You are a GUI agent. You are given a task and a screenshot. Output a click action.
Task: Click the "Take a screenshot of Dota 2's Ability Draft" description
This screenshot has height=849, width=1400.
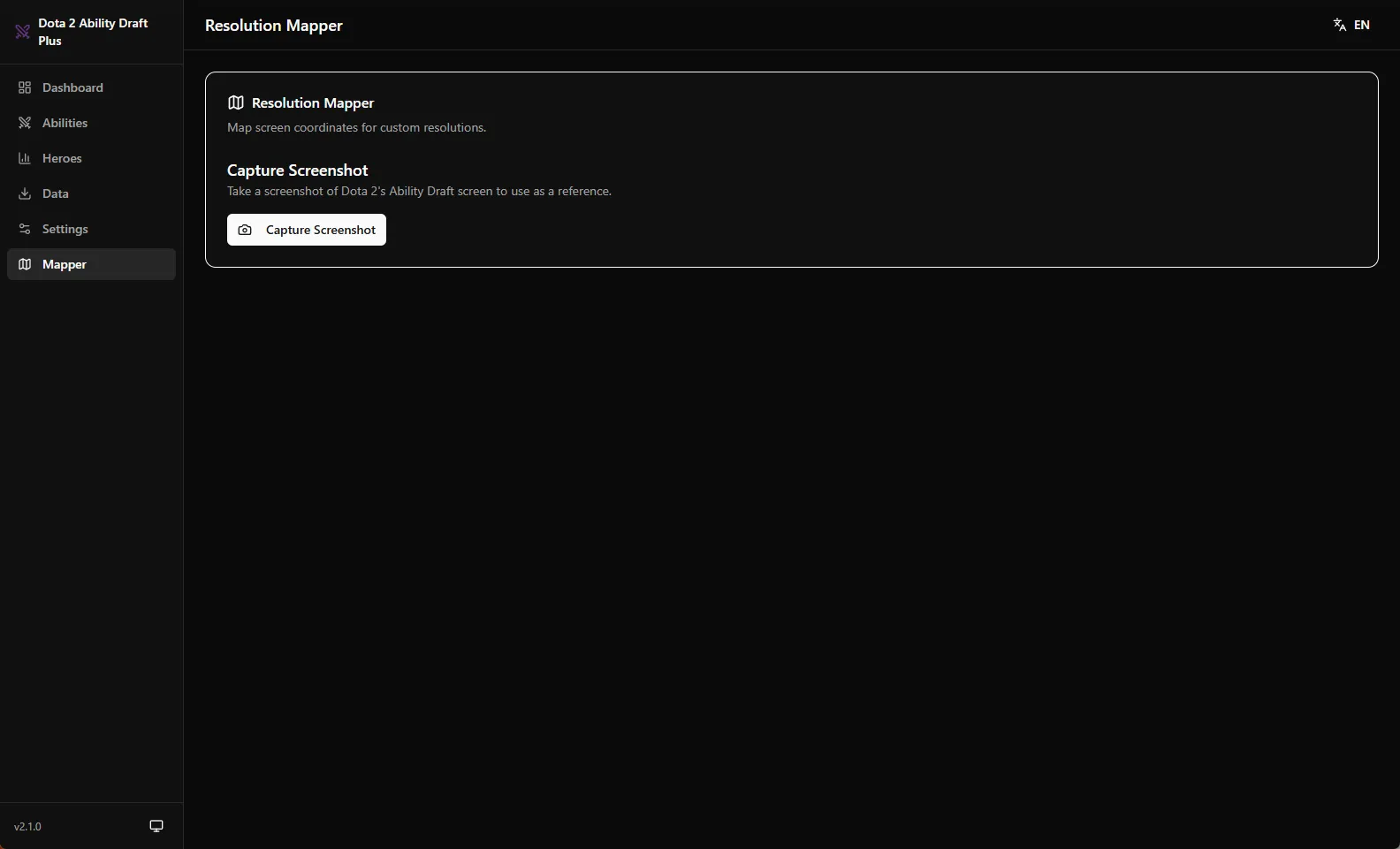point(419,191)
